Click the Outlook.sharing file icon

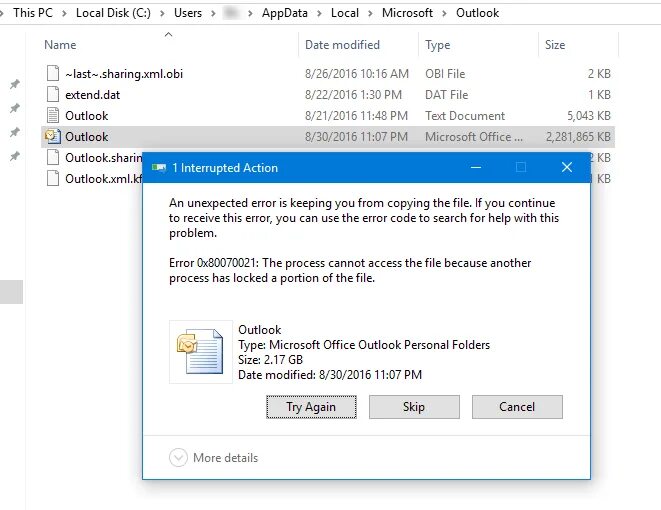click(x=53, y=158)
